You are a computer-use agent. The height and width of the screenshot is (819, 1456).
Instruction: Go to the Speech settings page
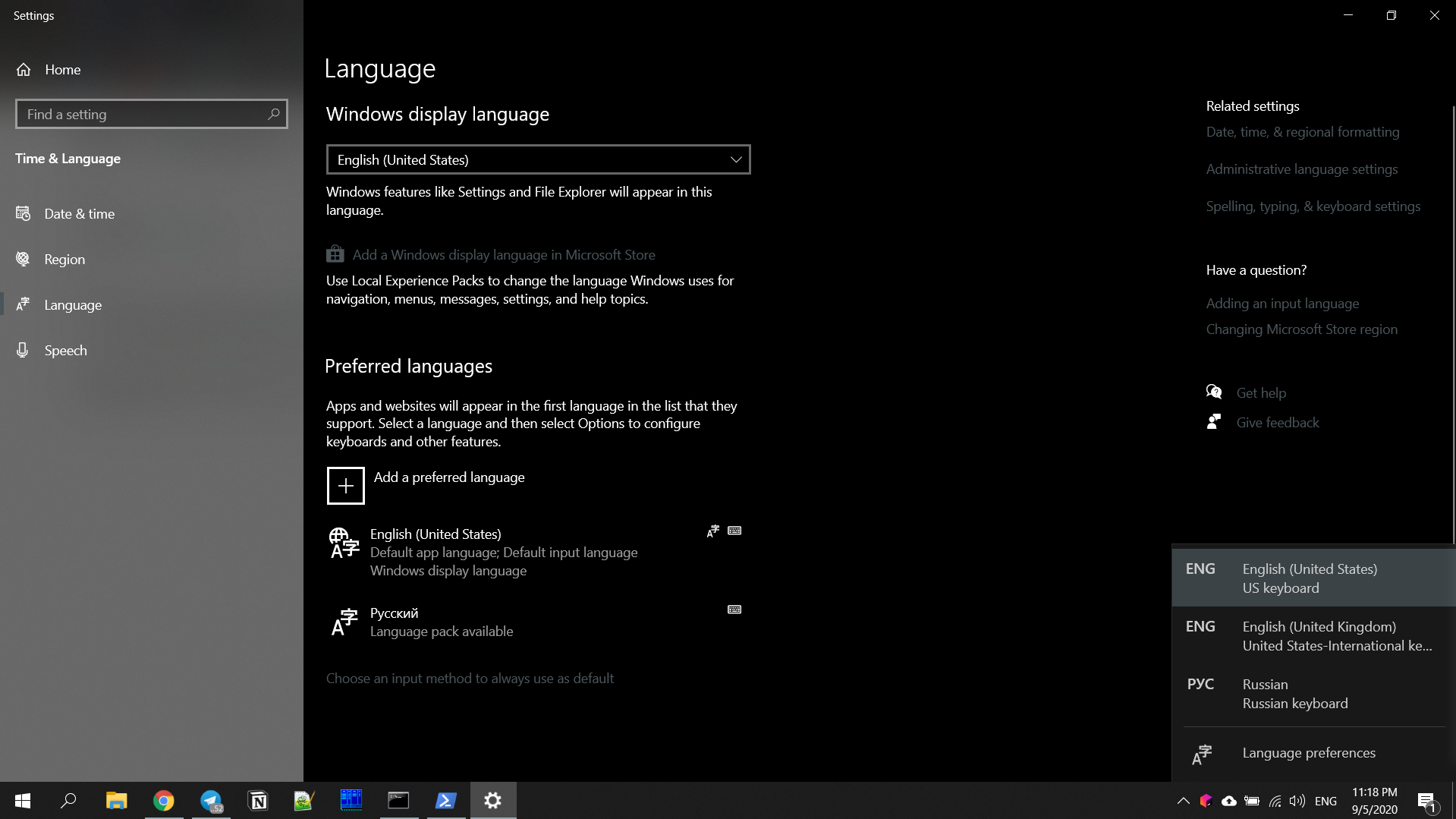(x=65, y=351)
